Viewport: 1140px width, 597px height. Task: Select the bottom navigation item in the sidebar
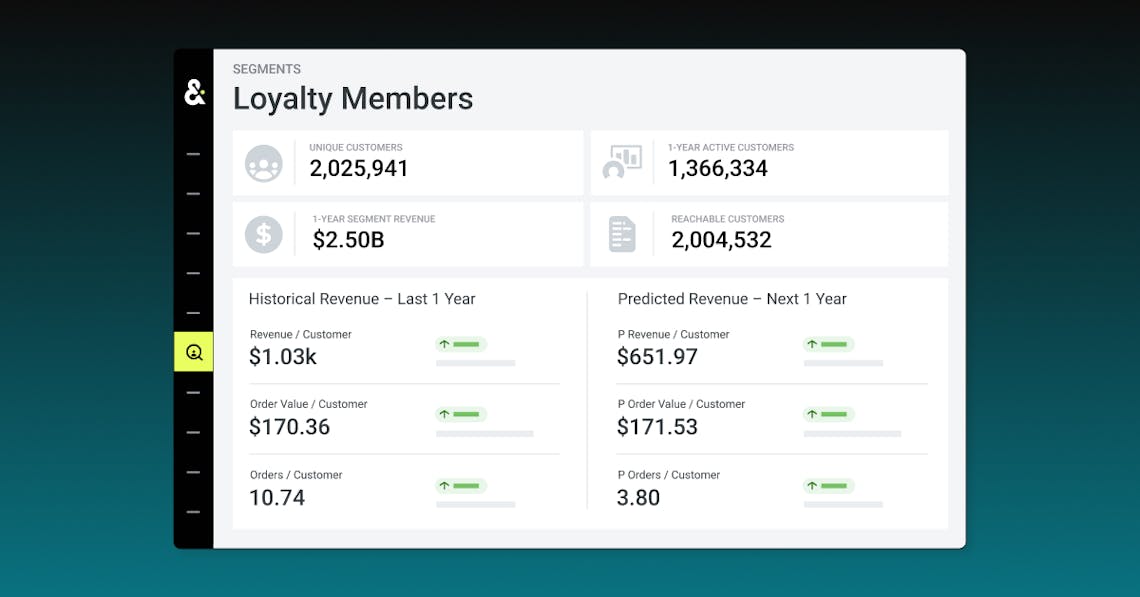[194, 512]
